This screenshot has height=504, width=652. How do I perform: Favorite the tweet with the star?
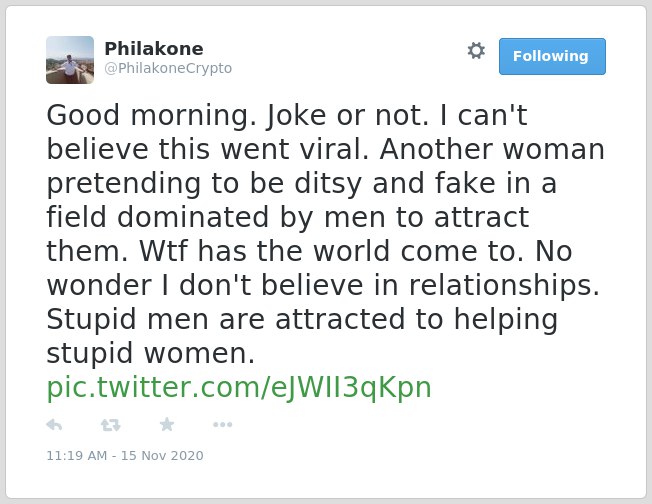click(x=167, y=424)
